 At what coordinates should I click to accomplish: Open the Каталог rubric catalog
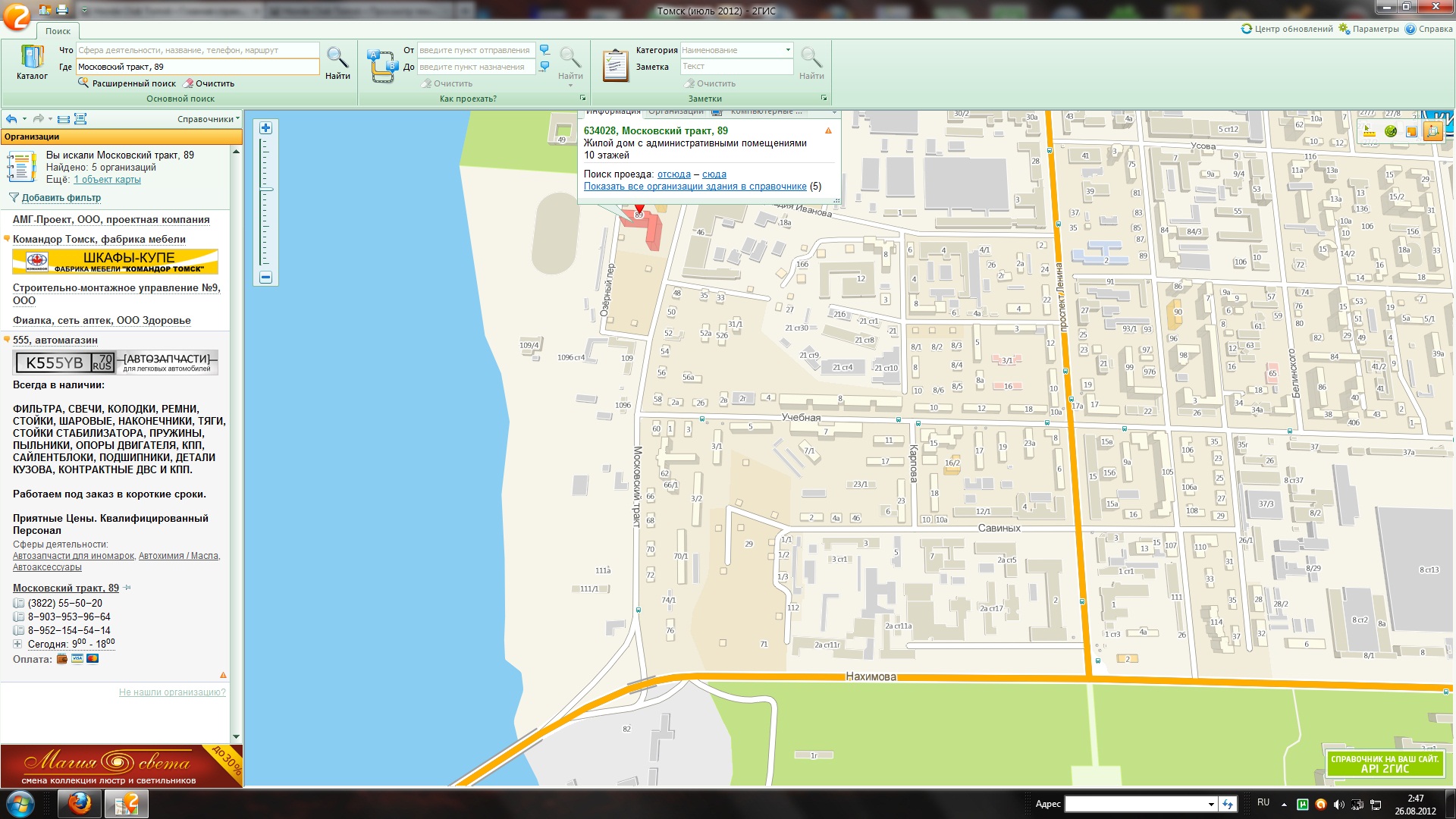[x=32, y=62]
